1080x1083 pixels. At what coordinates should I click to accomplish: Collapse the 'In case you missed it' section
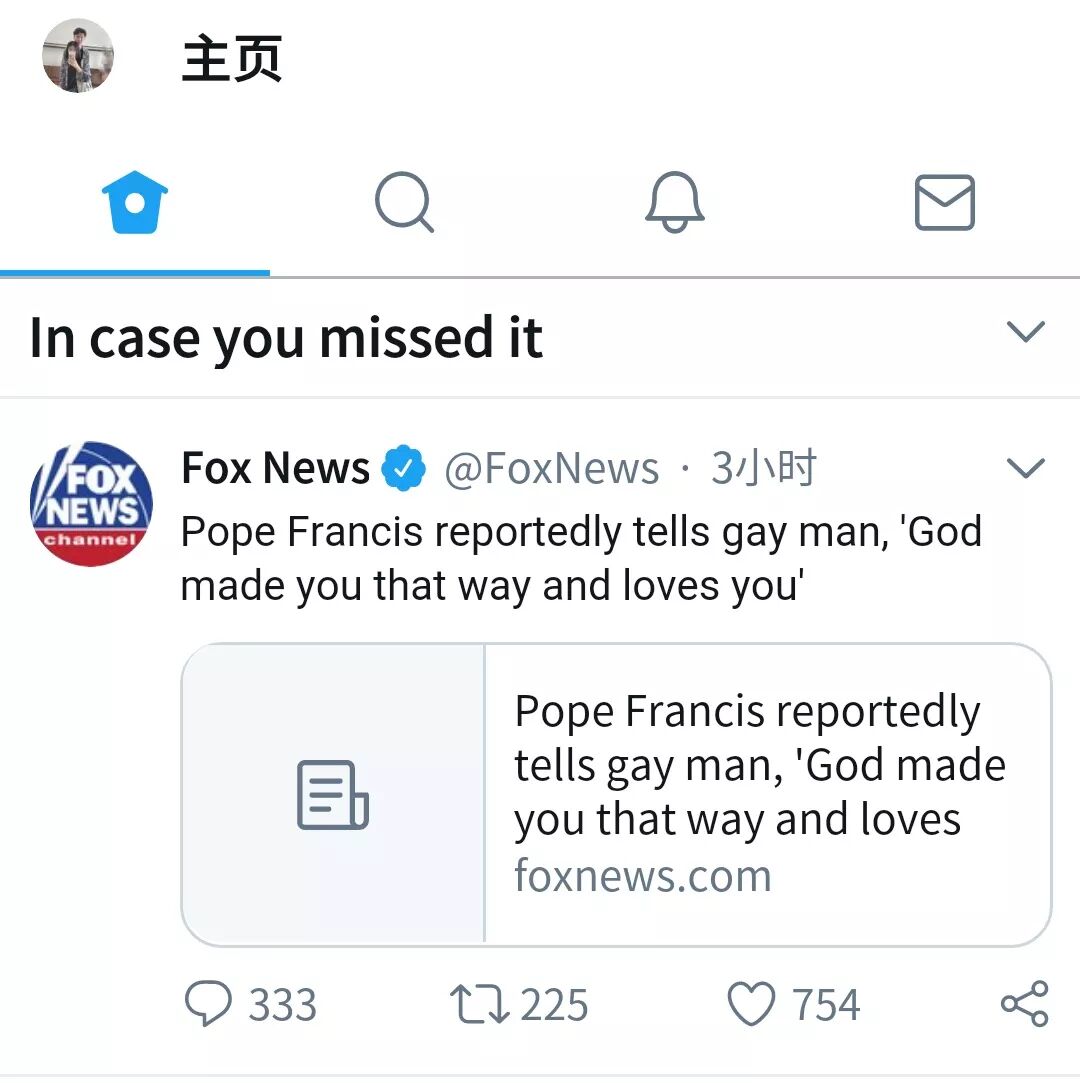1026,332
